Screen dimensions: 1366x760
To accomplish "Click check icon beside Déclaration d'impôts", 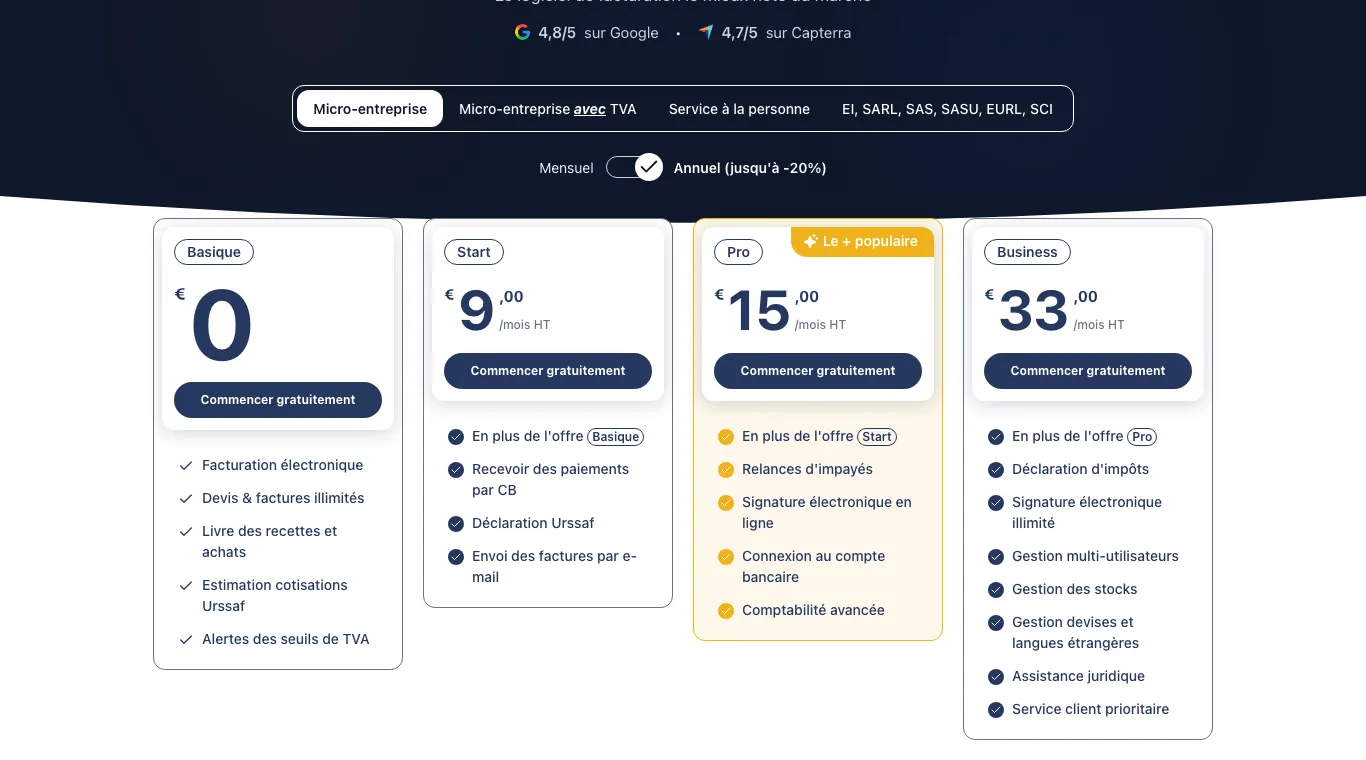I will tap(996, 470).
